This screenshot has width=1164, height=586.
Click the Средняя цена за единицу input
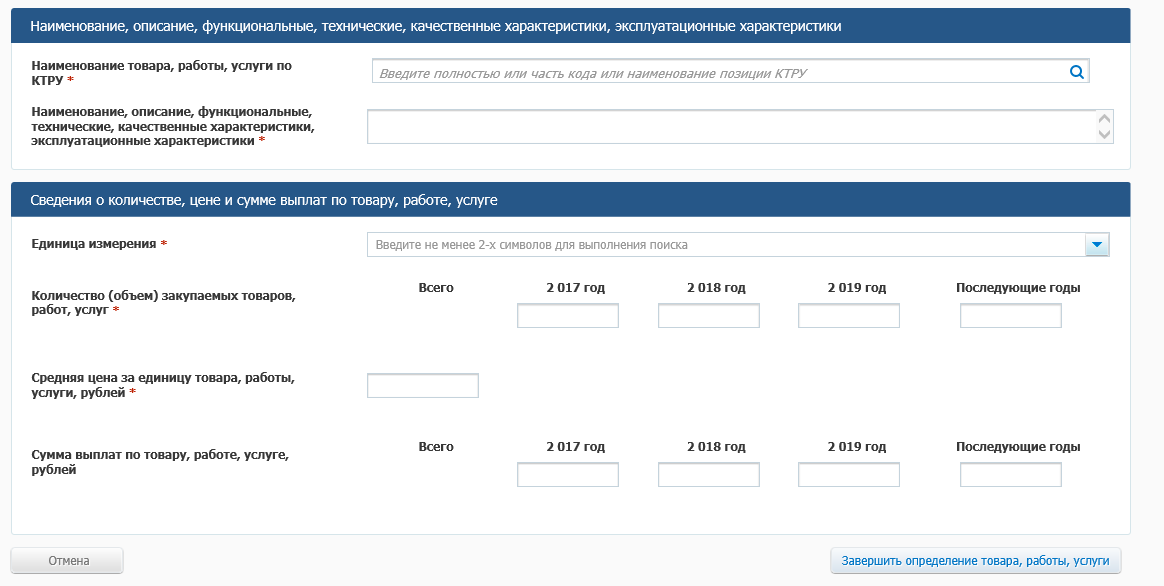pyautogui.click(x=423, y=386)
